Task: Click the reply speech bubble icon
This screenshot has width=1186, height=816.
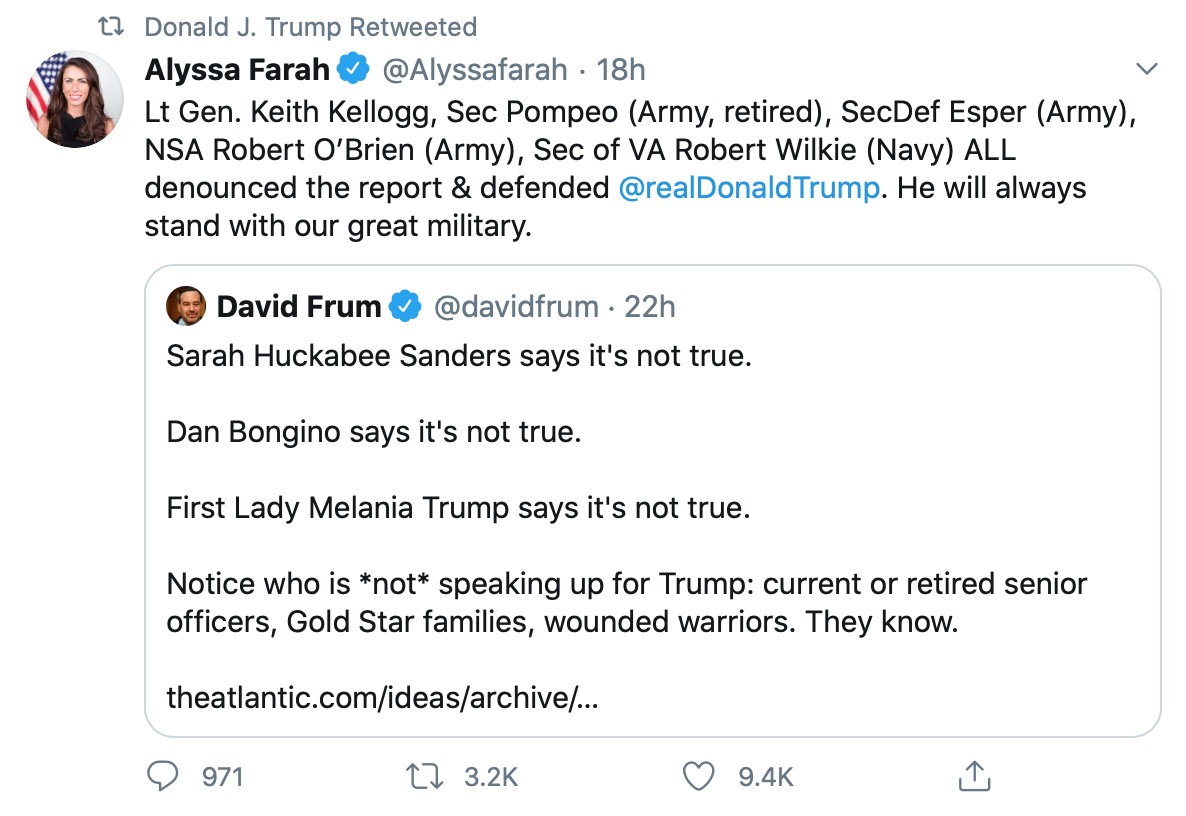Action: pyautogui.click(x=164, y=776)
